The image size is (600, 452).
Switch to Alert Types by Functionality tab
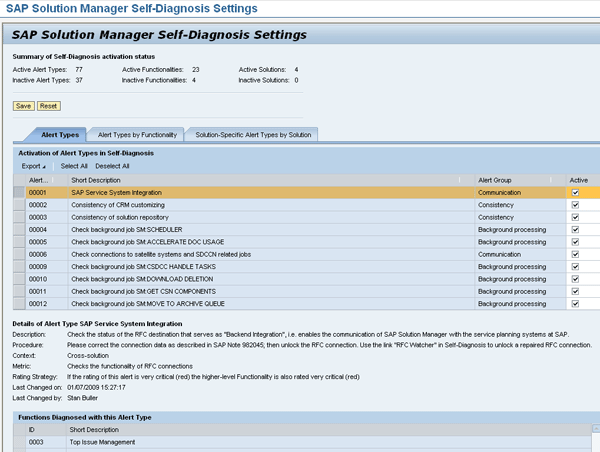click(x=137, y=134)
